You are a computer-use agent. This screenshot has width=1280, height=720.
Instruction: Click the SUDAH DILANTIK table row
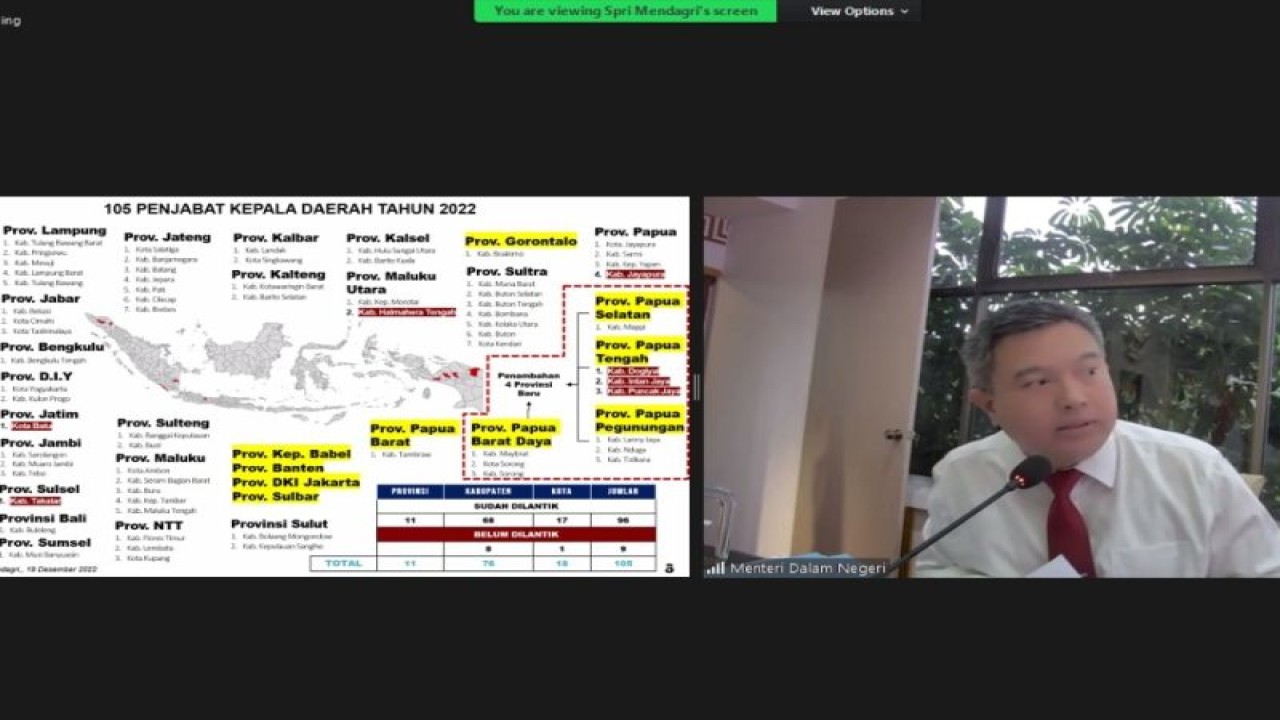pyautogui.click(x=515, y=506)
